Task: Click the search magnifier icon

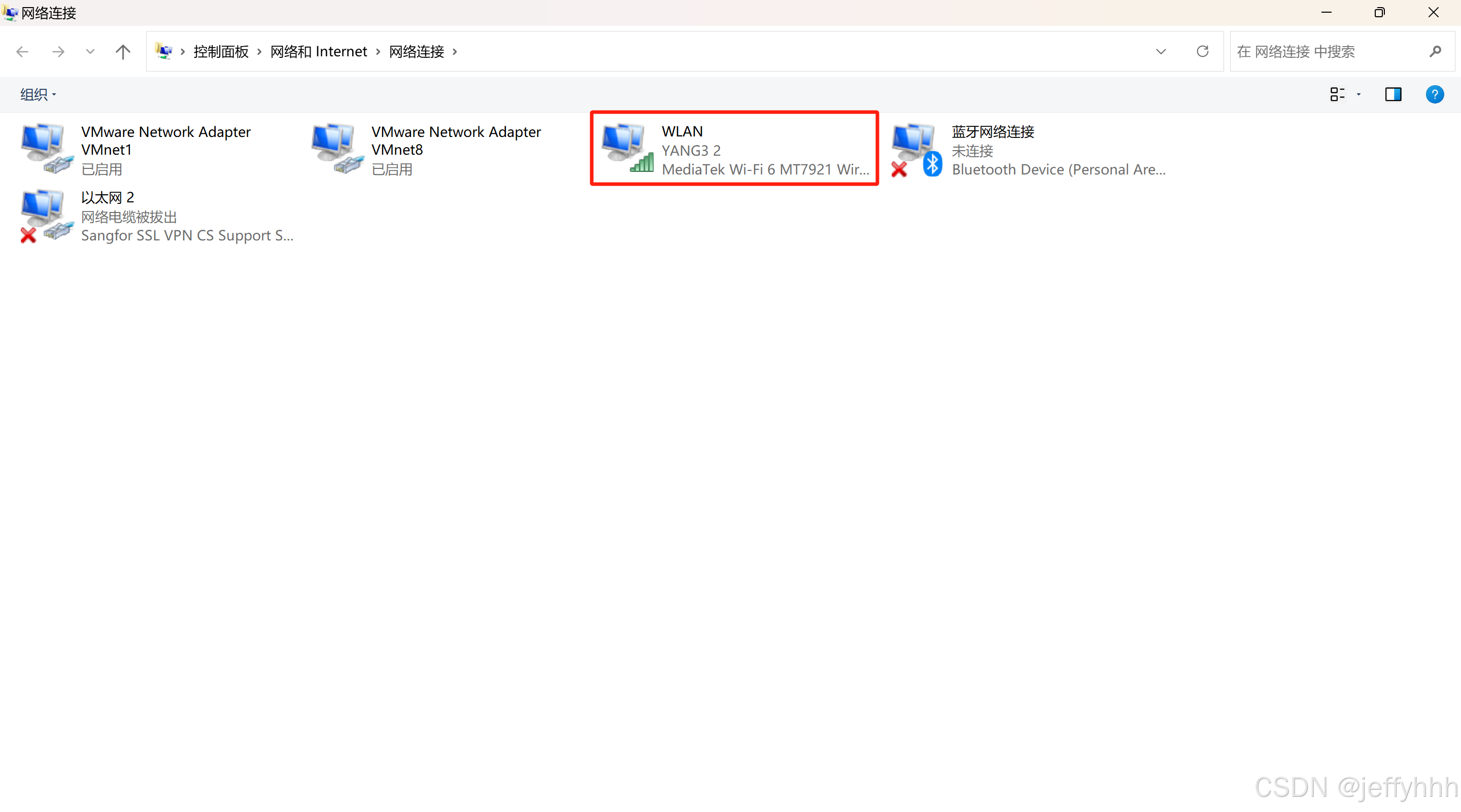Action: [1436, 52]
